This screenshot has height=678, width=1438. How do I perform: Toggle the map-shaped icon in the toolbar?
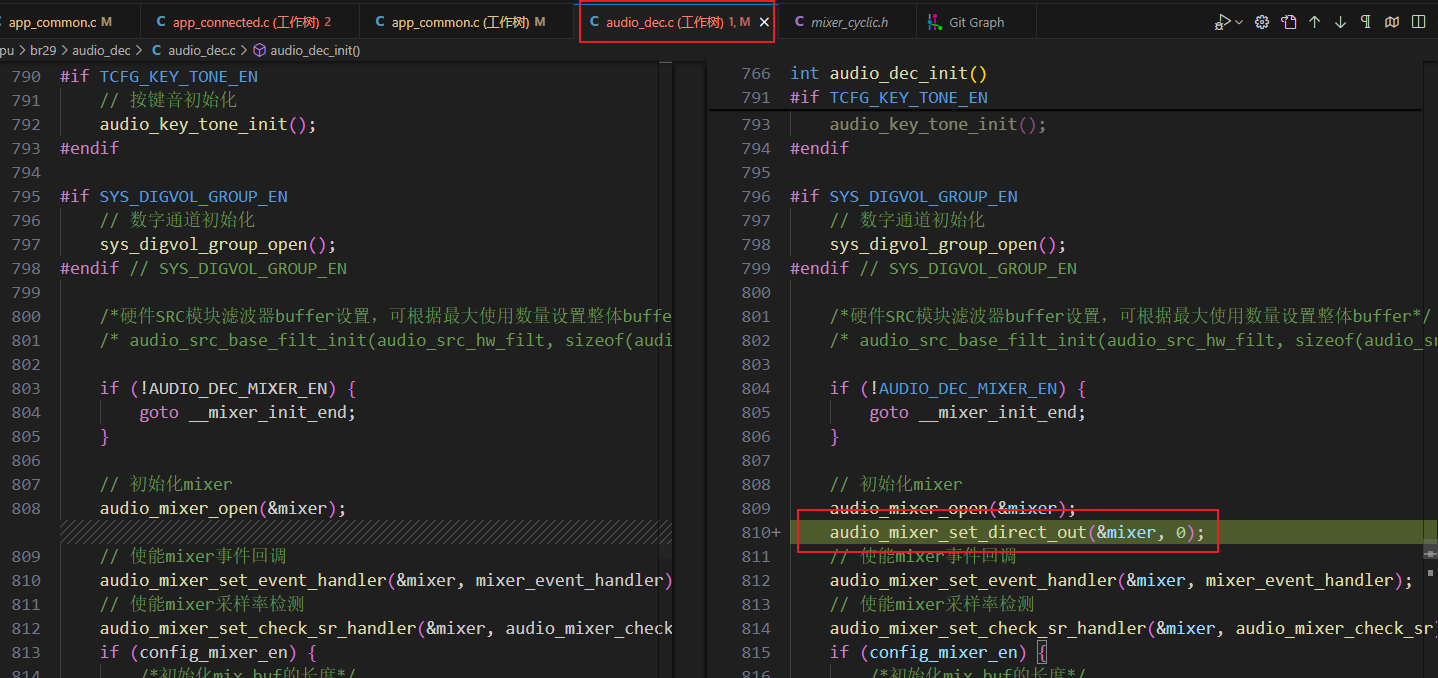(x=1392, y=22)
